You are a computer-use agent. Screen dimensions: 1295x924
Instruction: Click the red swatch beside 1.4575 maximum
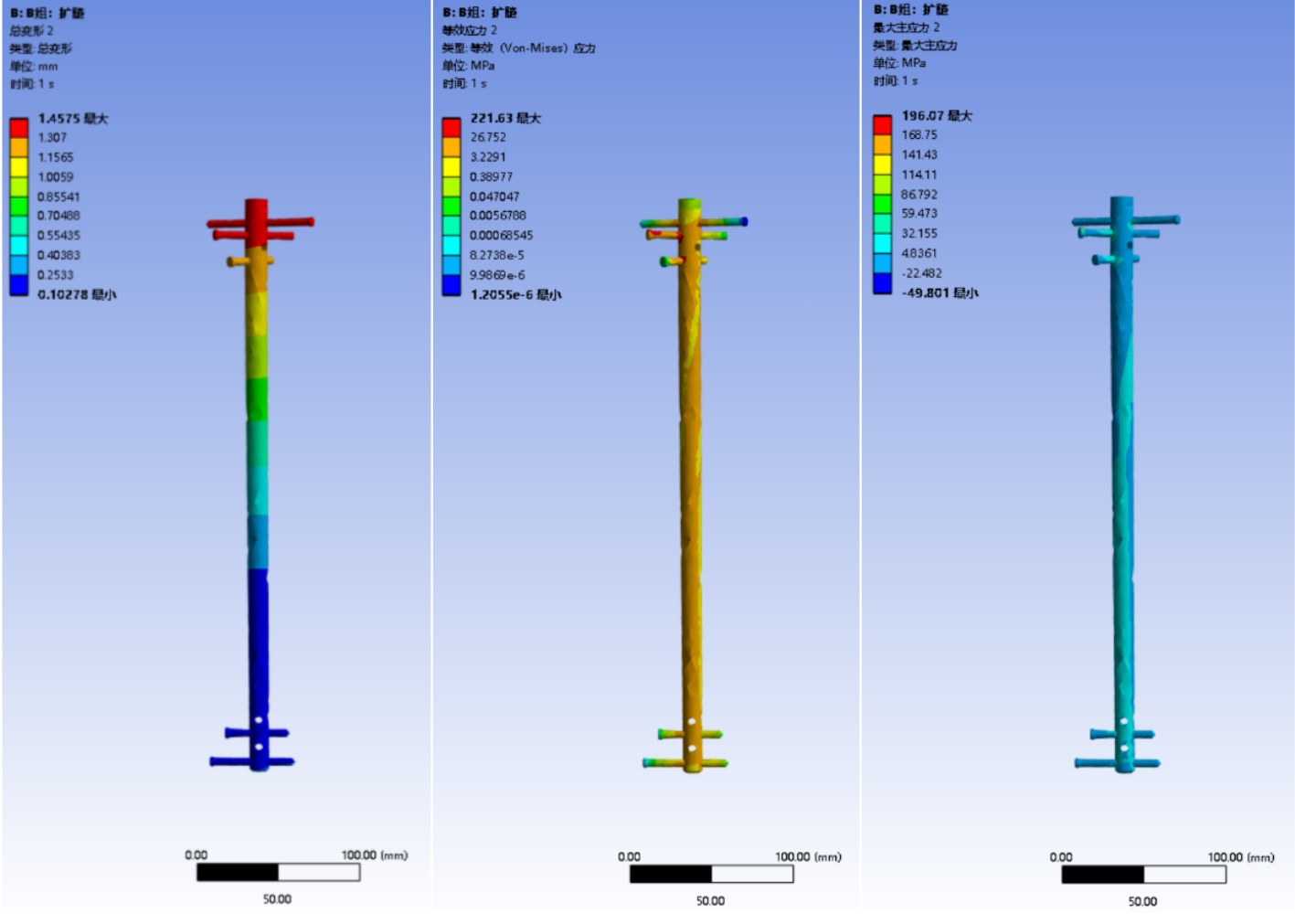click(x=18, y=127)
